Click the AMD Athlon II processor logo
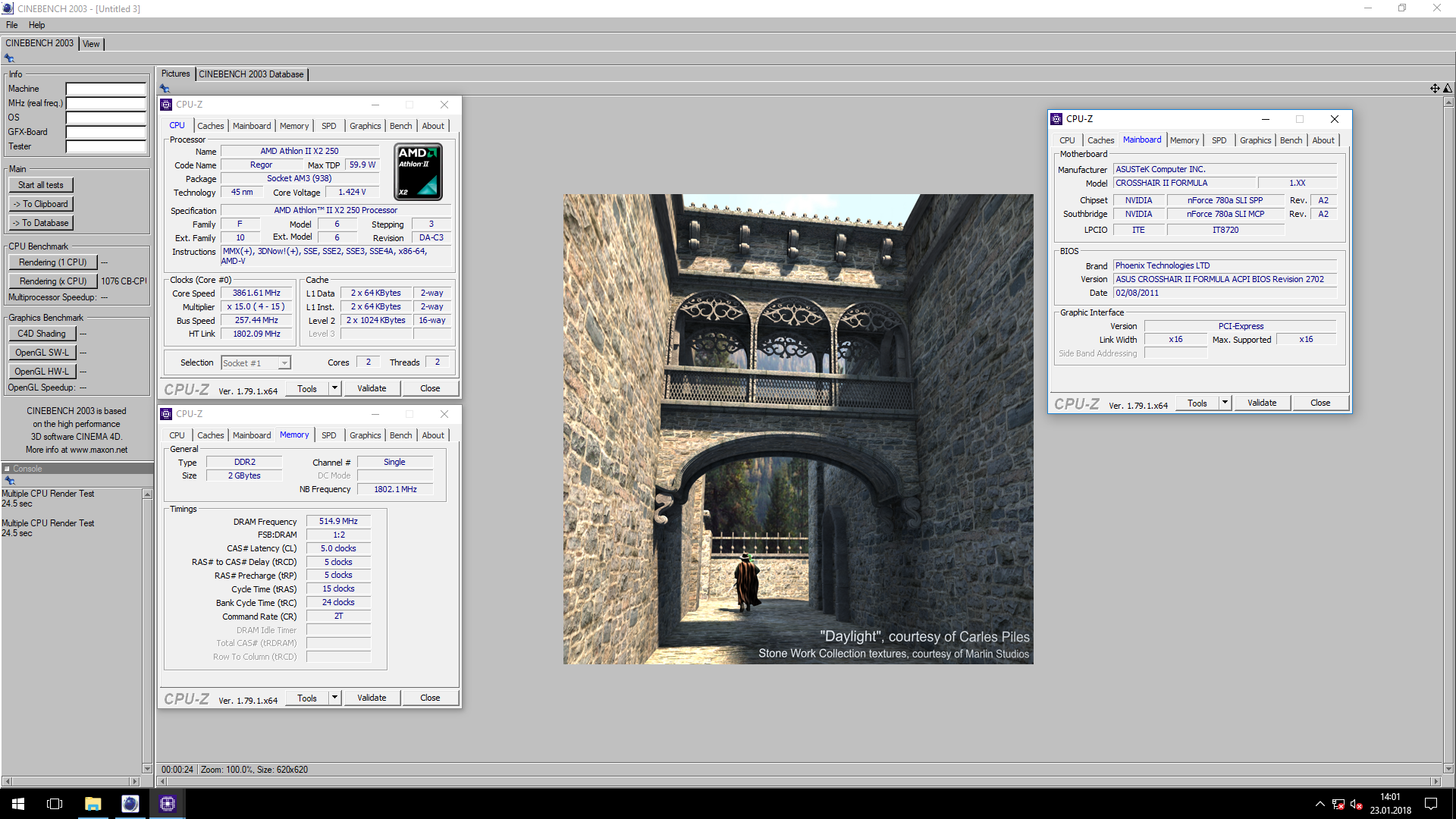This screenshot has height=819, width=1456. (418, 172)
